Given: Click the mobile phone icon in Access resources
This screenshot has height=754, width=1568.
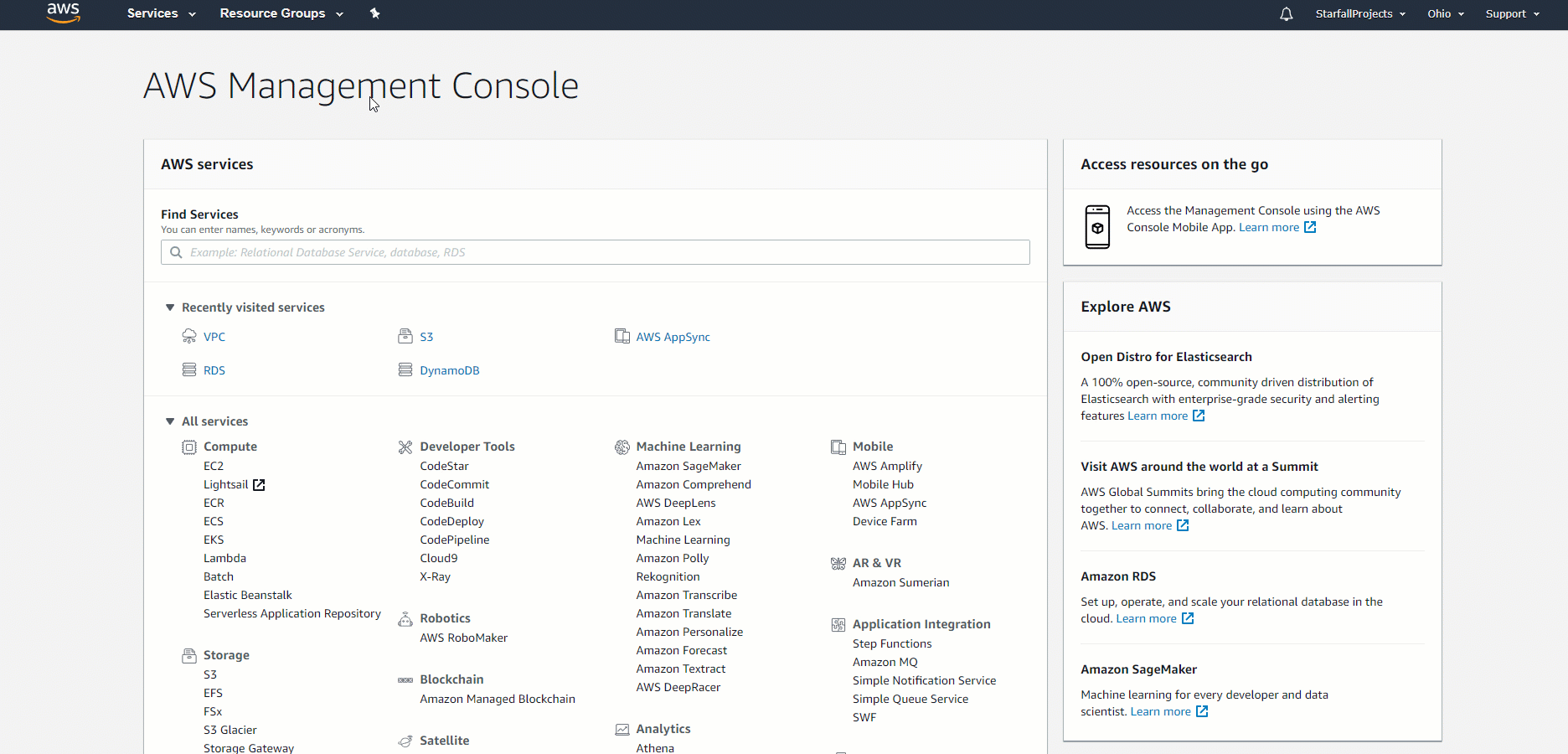Looking at the screenshot, I should [x=1097, y=227].
